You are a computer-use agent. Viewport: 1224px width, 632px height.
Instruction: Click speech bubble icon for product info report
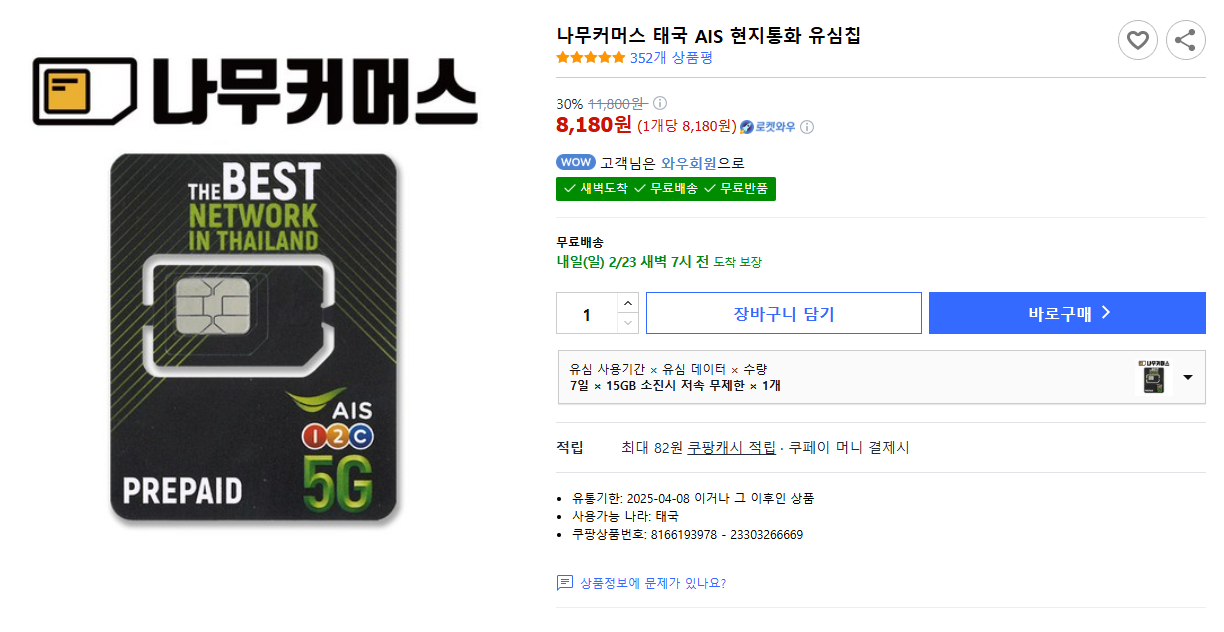pyautogui.click(x=565, y=583)
